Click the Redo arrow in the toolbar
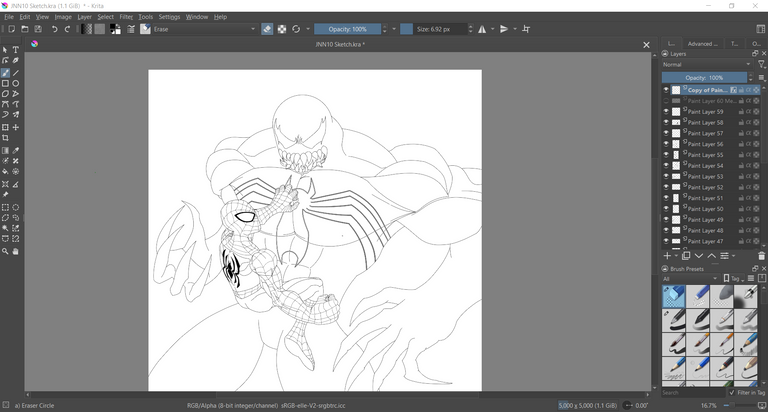The width and height of the screenshot is (768, 412). click(x=68, y=29)
